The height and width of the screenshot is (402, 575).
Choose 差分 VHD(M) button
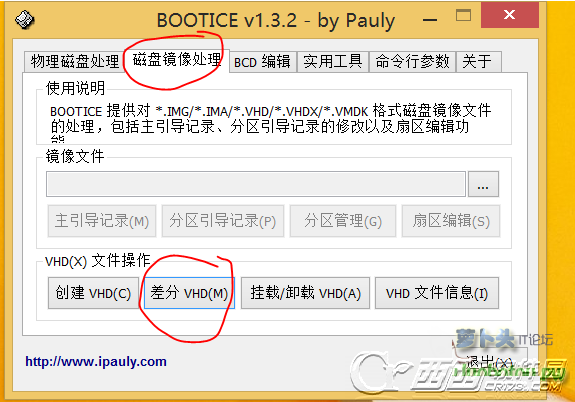coord(189,293)
